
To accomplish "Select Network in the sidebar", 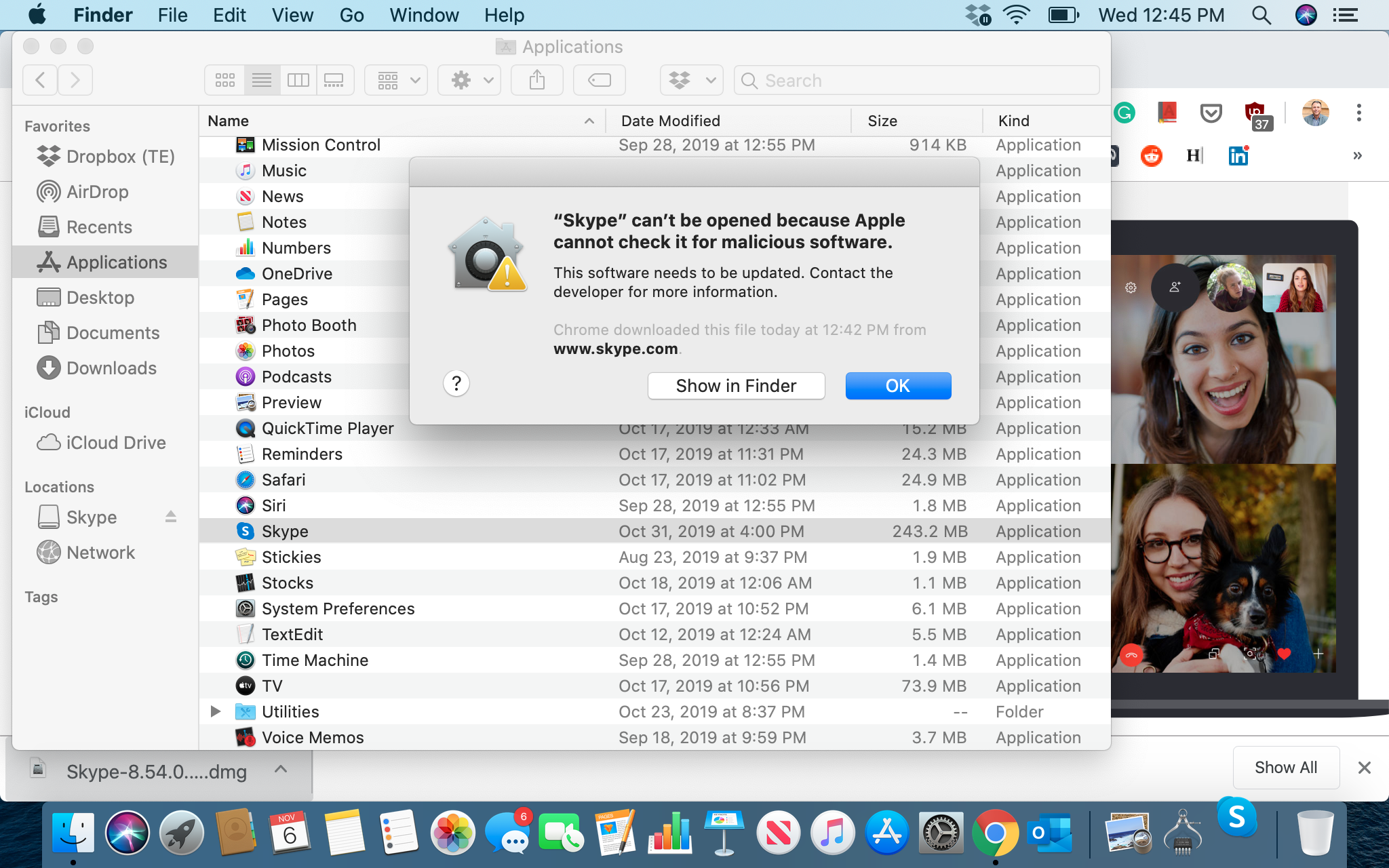I will [106, 553].
